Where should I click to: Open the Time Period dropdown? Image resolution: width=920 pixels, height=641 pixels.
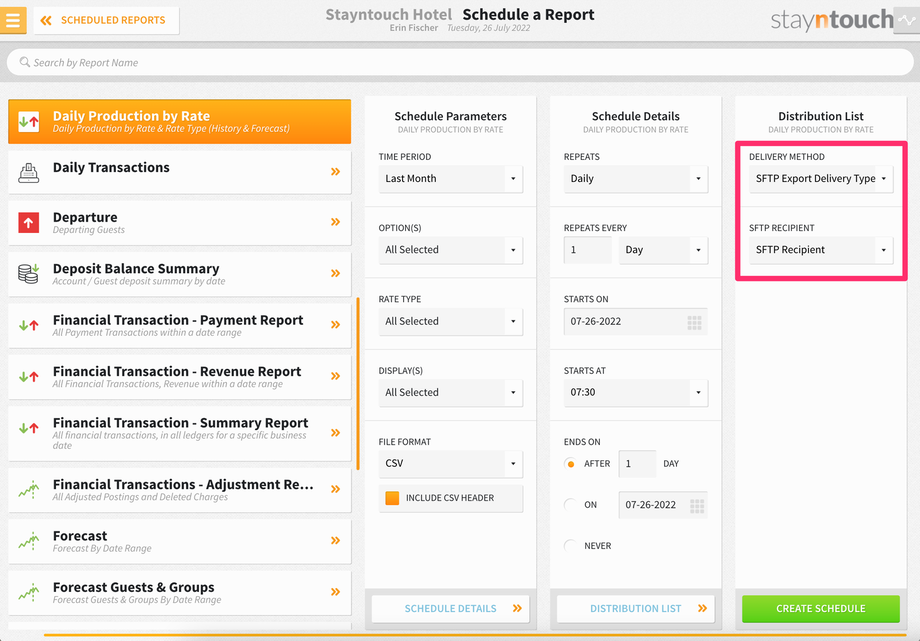pyautogui.click(x=451, y=178)
